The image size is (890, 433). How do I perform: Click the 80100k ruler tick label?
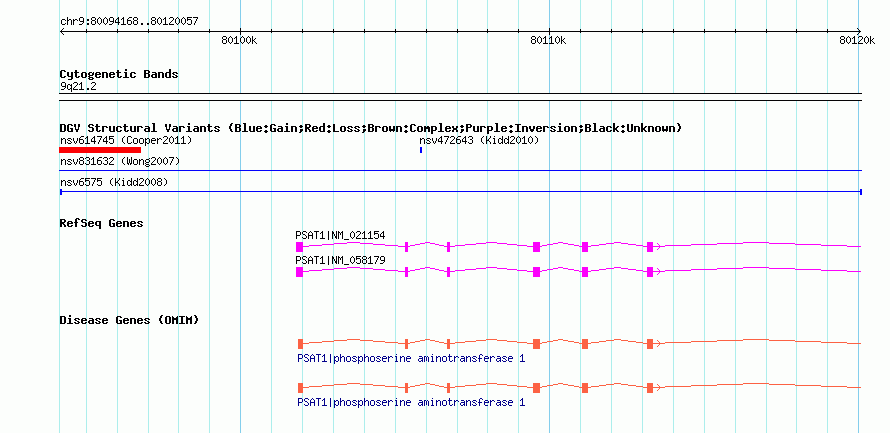tap(239, 40)
